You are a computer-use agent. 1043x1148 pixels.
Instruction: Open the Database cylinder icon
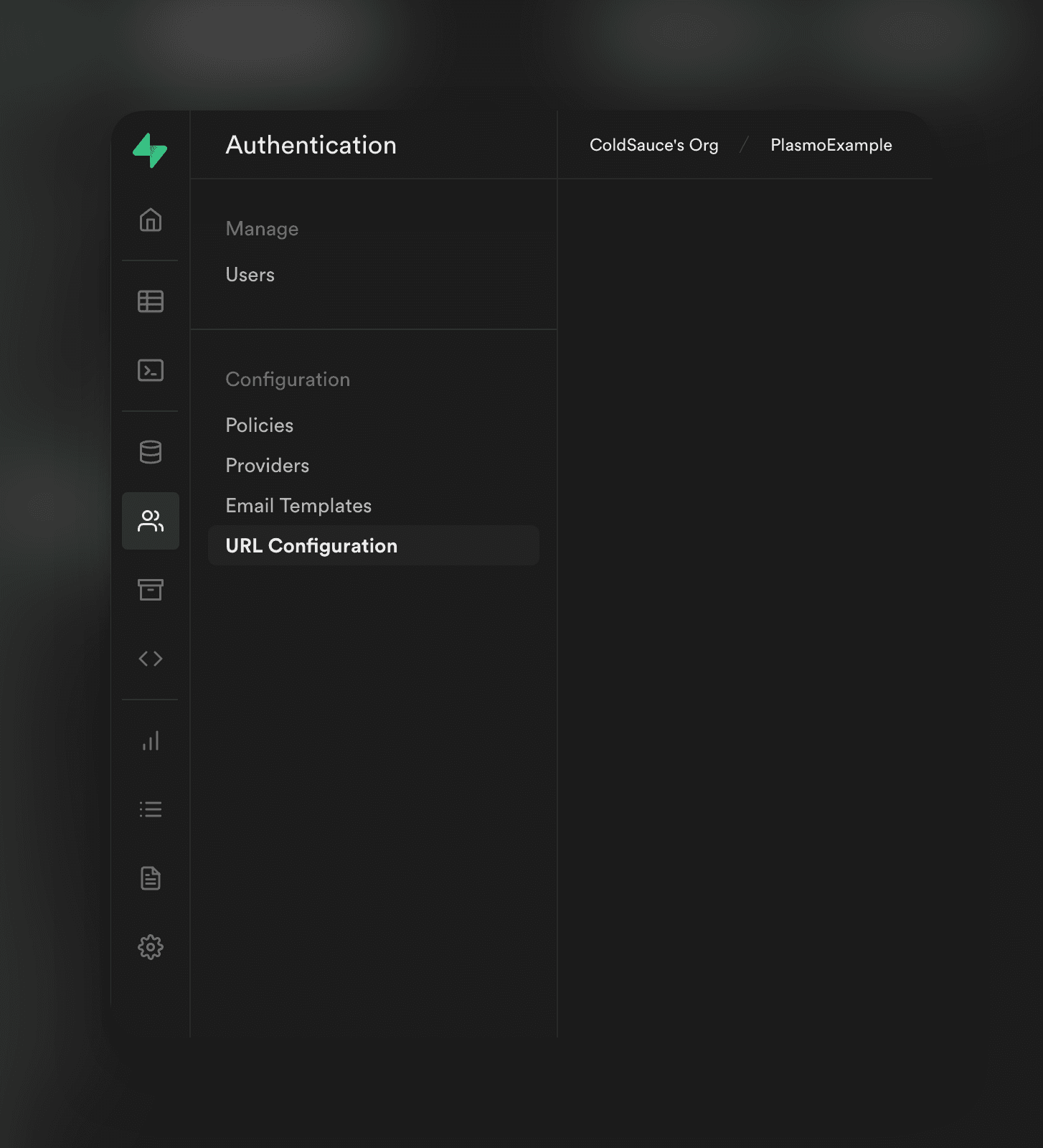151,452
